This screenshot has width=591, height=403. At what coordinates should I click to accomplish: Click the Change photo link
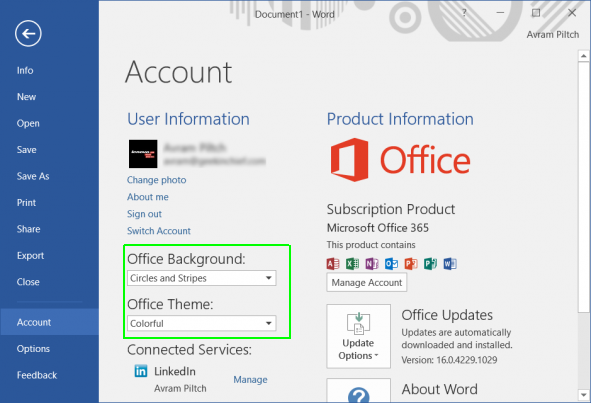156,180
